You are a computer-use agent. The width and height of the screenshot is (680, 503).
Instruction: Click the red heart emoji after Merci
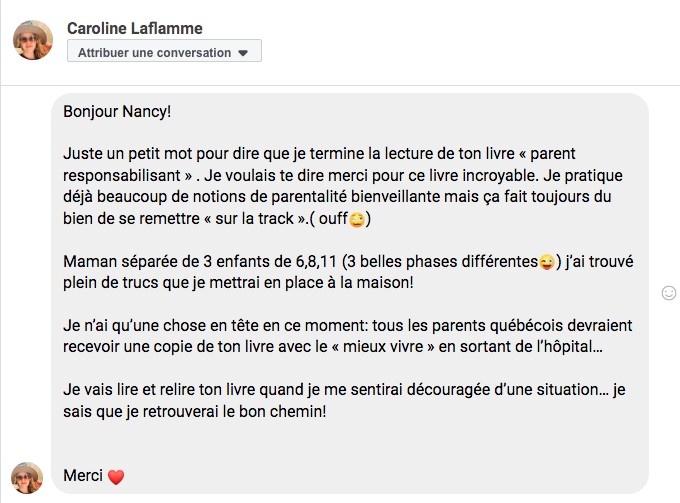[x=116, y=477]
